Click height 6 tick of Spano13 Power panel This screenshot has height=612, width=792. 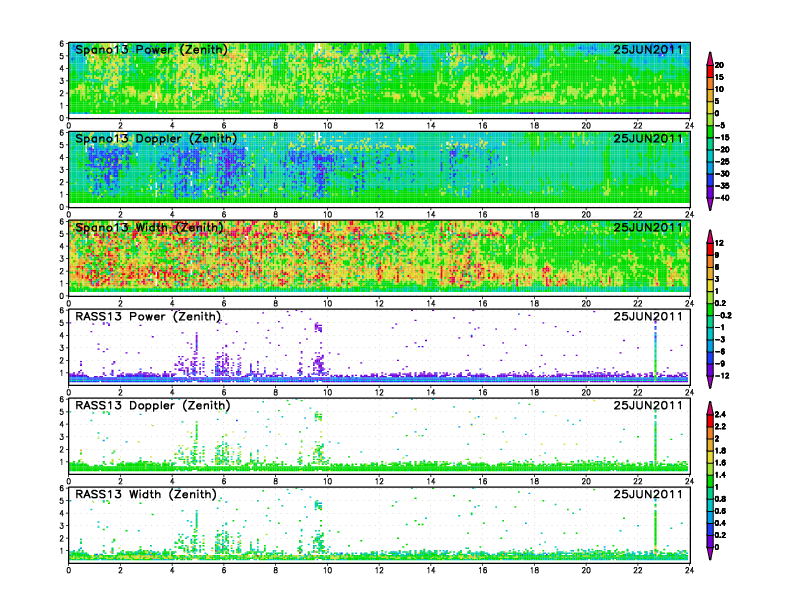(x=62, y=43)
